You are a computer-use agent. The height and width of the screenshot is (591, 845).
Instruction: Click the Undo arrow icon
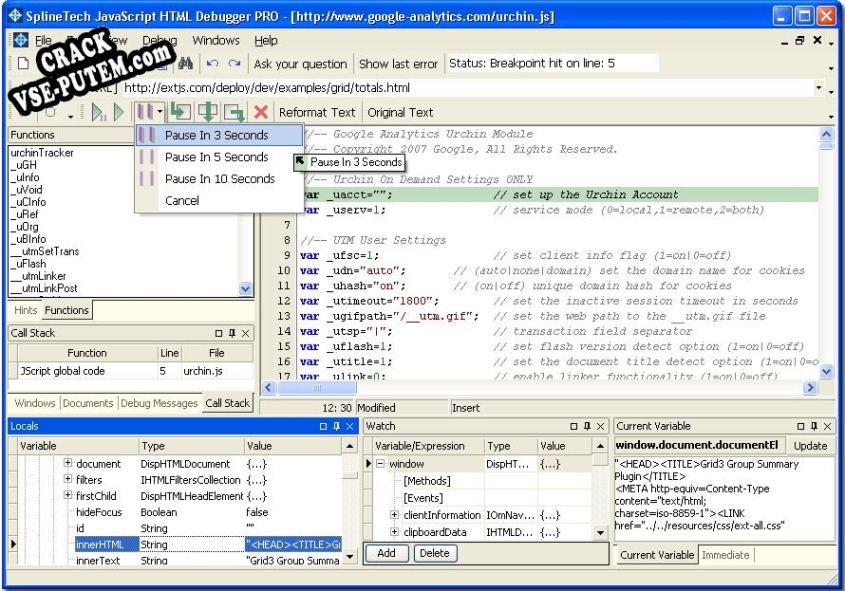(x=212, y=64)
